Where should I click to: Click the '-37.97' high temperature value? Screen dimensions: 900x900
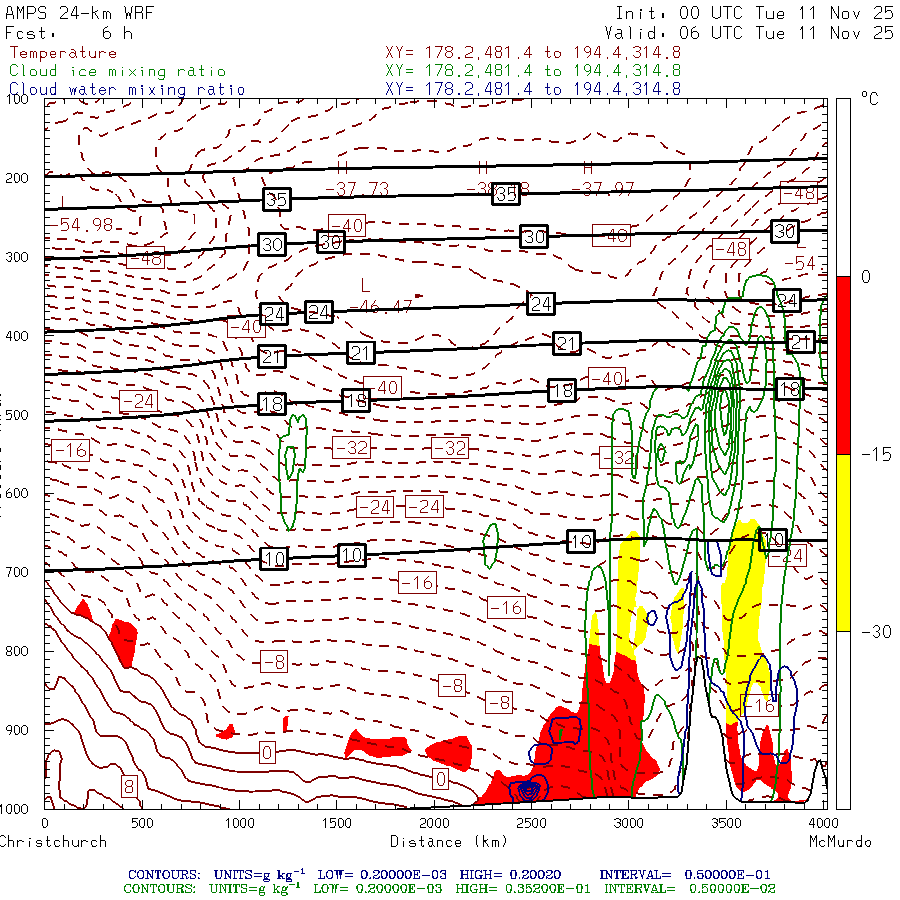(603, 188)
